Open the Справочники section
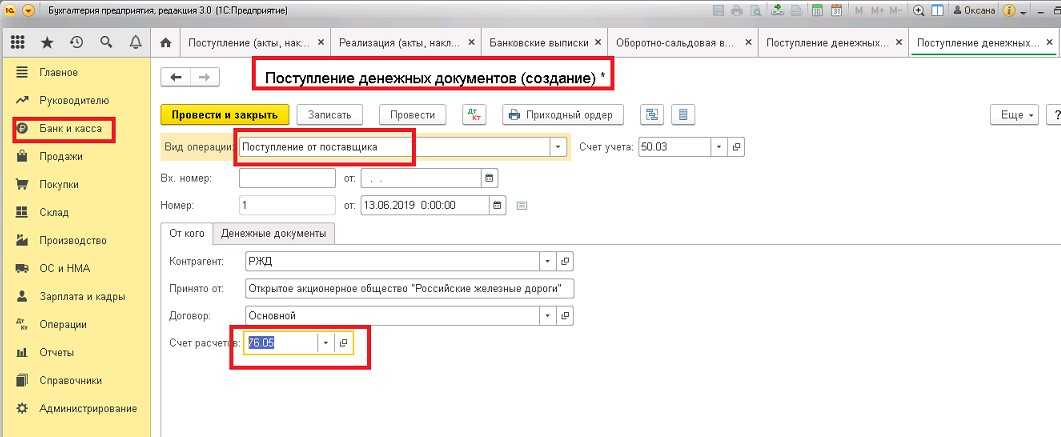The width and height of the screenshot is (1061, 437). click(x=70, y=380)
